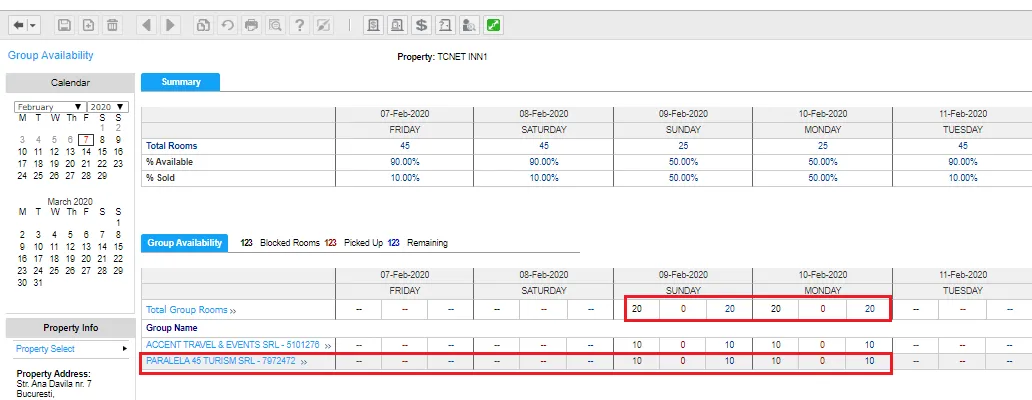Screen dimensions: 1032x400
Task: Select February 10 in the calendar
Action: click(x=22, y=151)
